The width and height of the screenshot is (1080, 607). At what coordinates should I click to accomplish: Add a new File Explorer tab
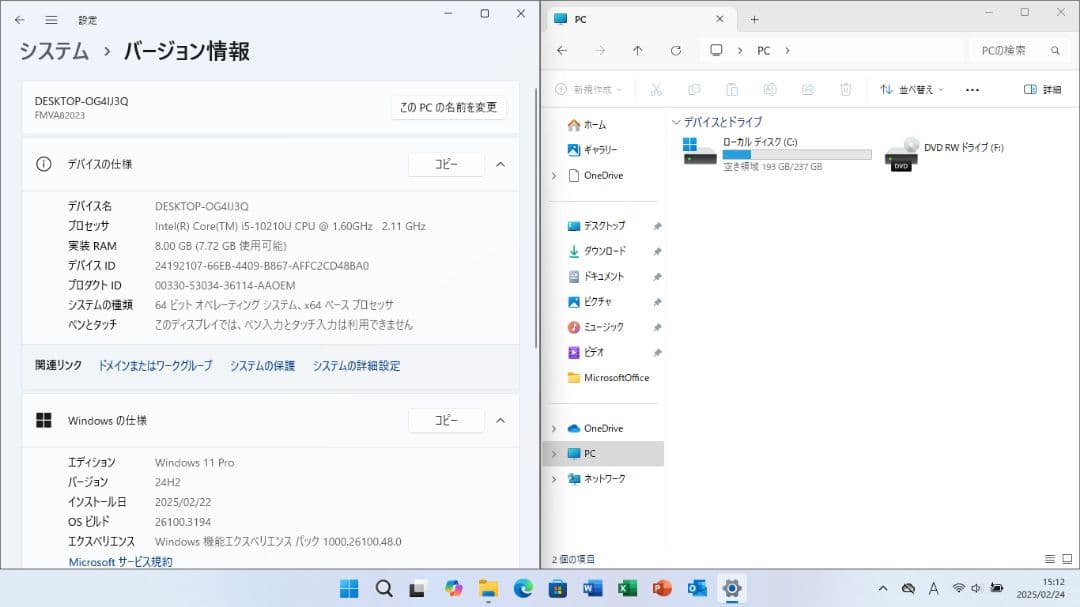(754, 19)
